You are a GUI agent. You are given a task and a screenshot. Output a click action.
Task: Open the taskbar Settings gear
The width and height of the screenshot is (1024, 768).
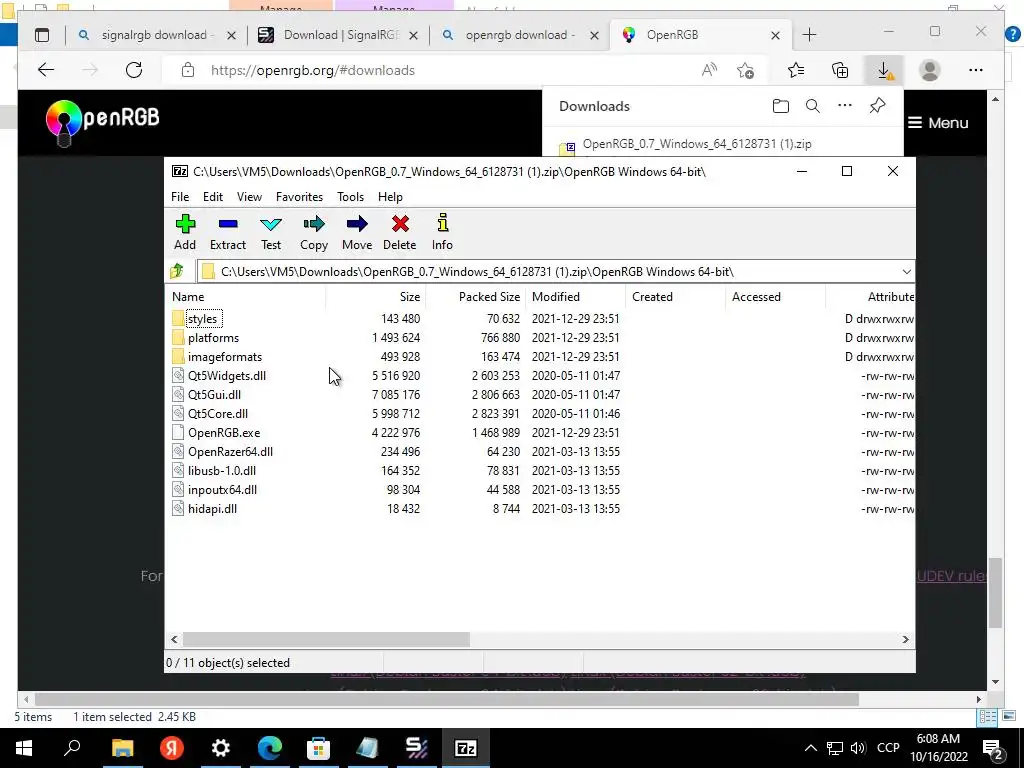click(221, 748)
